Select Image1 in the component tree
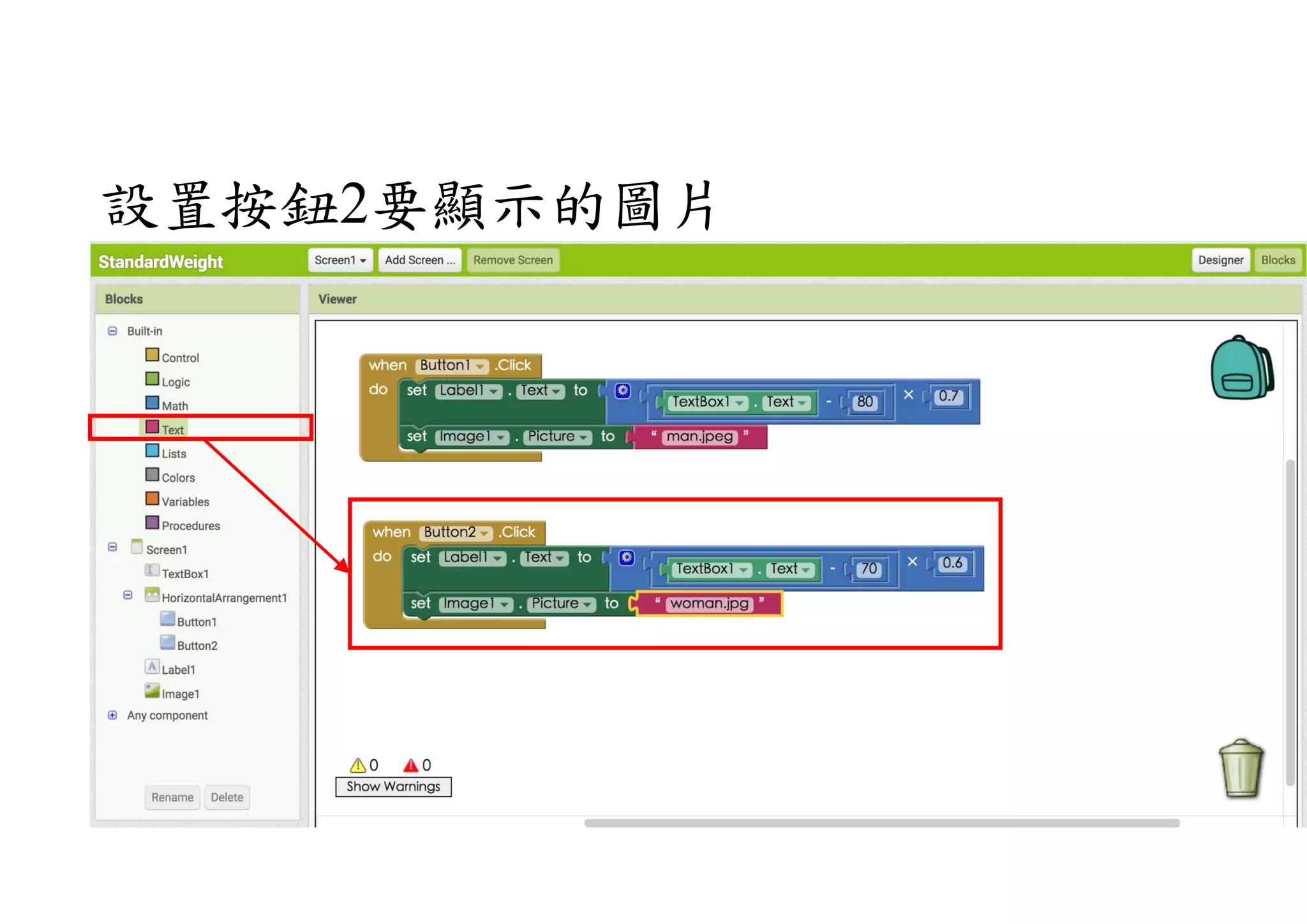The width and height of the screenshot is (1307, 924). (x=180, y=694)
